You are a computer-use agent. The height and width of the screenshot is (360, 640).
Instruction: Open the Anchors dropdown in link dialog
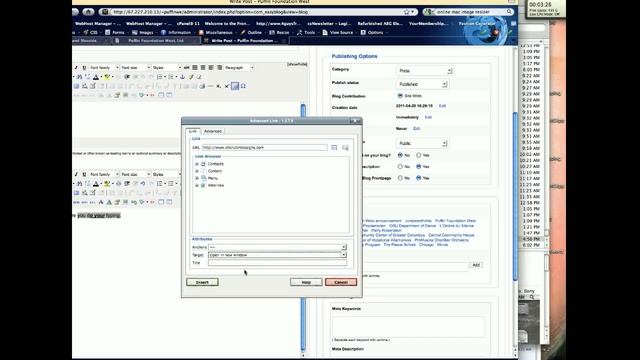pyautogui.click(x=277, y=247)
